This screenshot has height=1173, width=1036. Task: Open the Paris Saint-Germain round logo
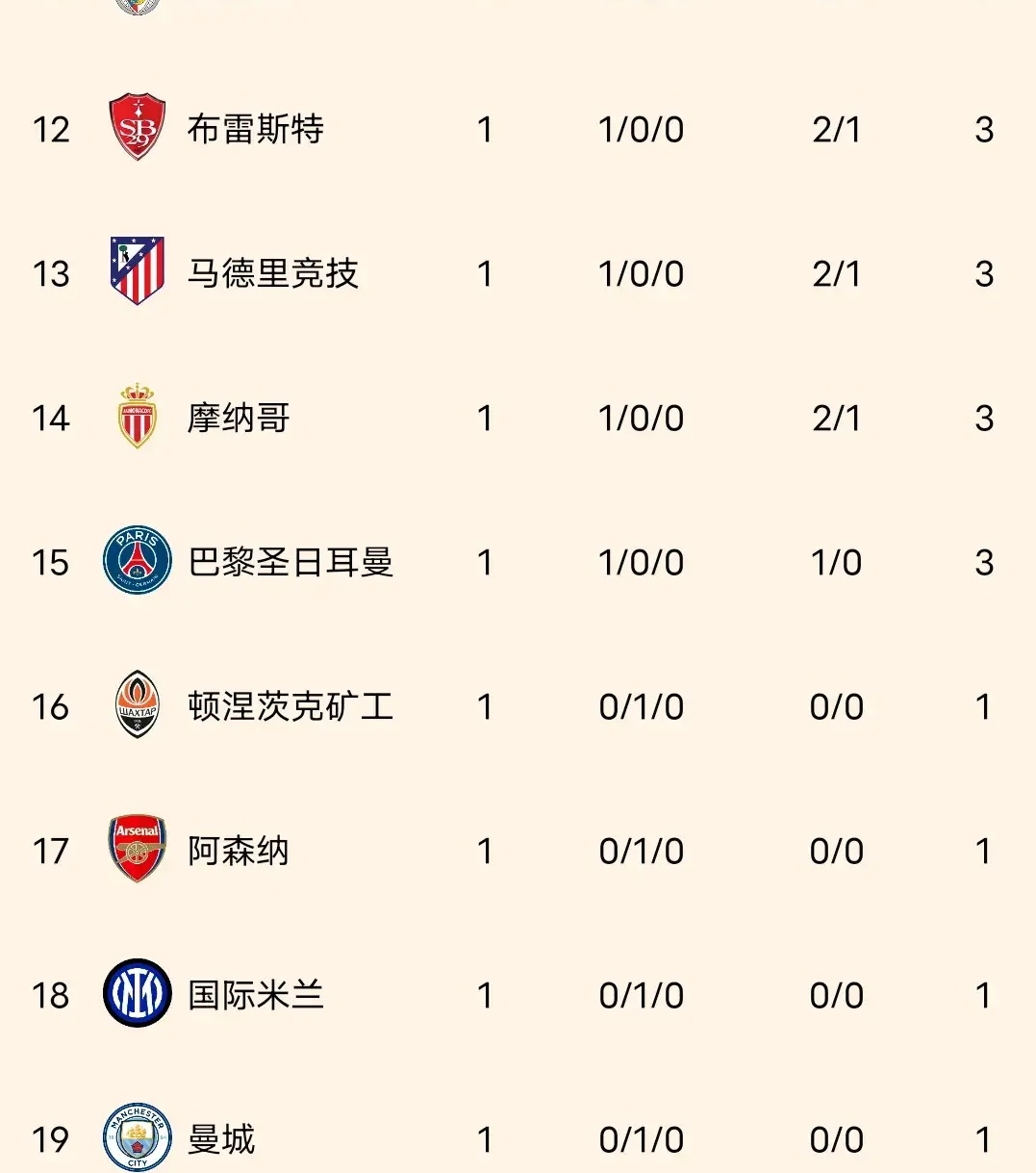pyautogui.click(x=138, y=561)
